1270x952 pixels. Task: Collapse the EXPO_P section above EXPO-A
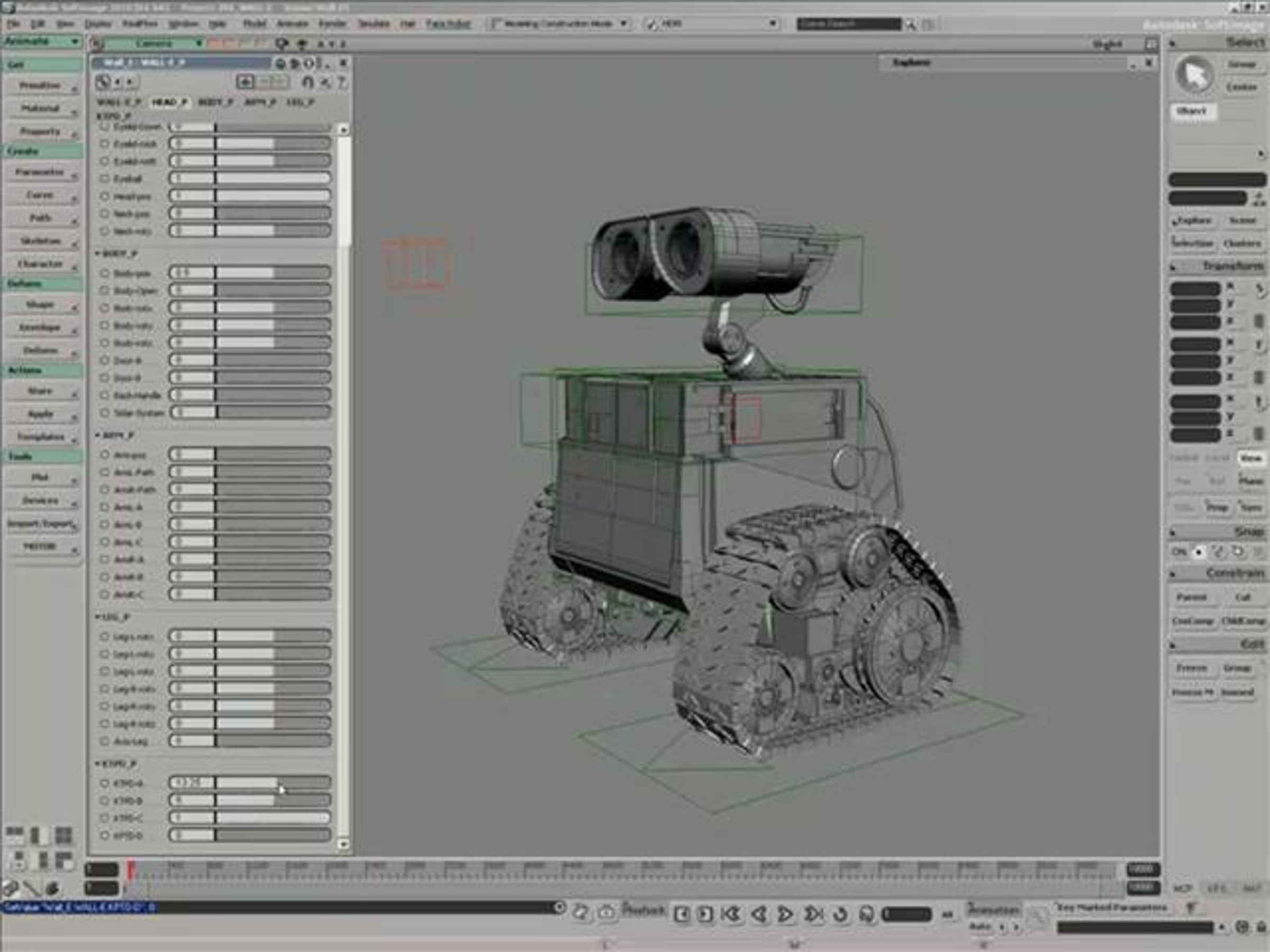click(97, 764)
